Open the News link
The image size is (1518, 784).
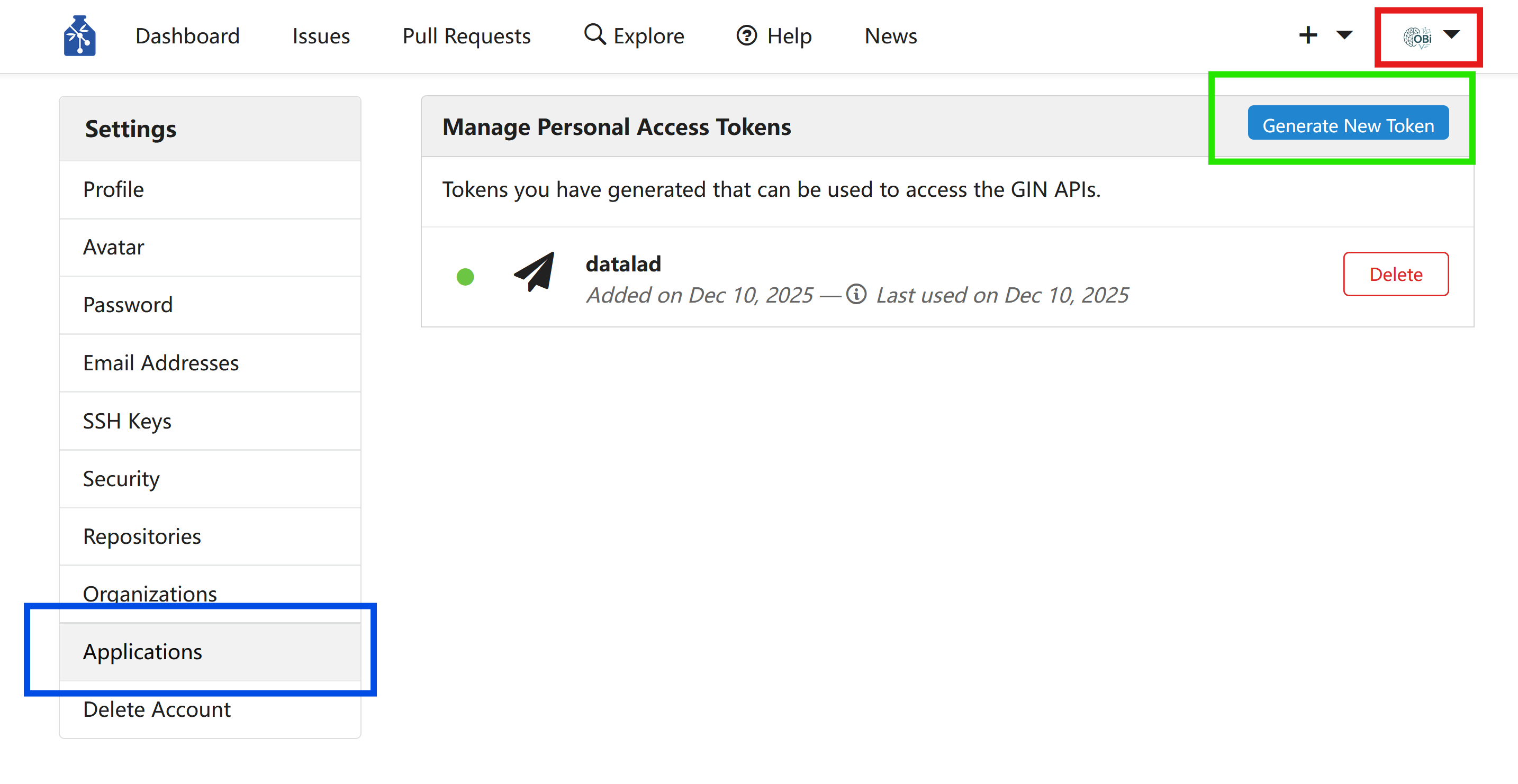coord(890,37)
